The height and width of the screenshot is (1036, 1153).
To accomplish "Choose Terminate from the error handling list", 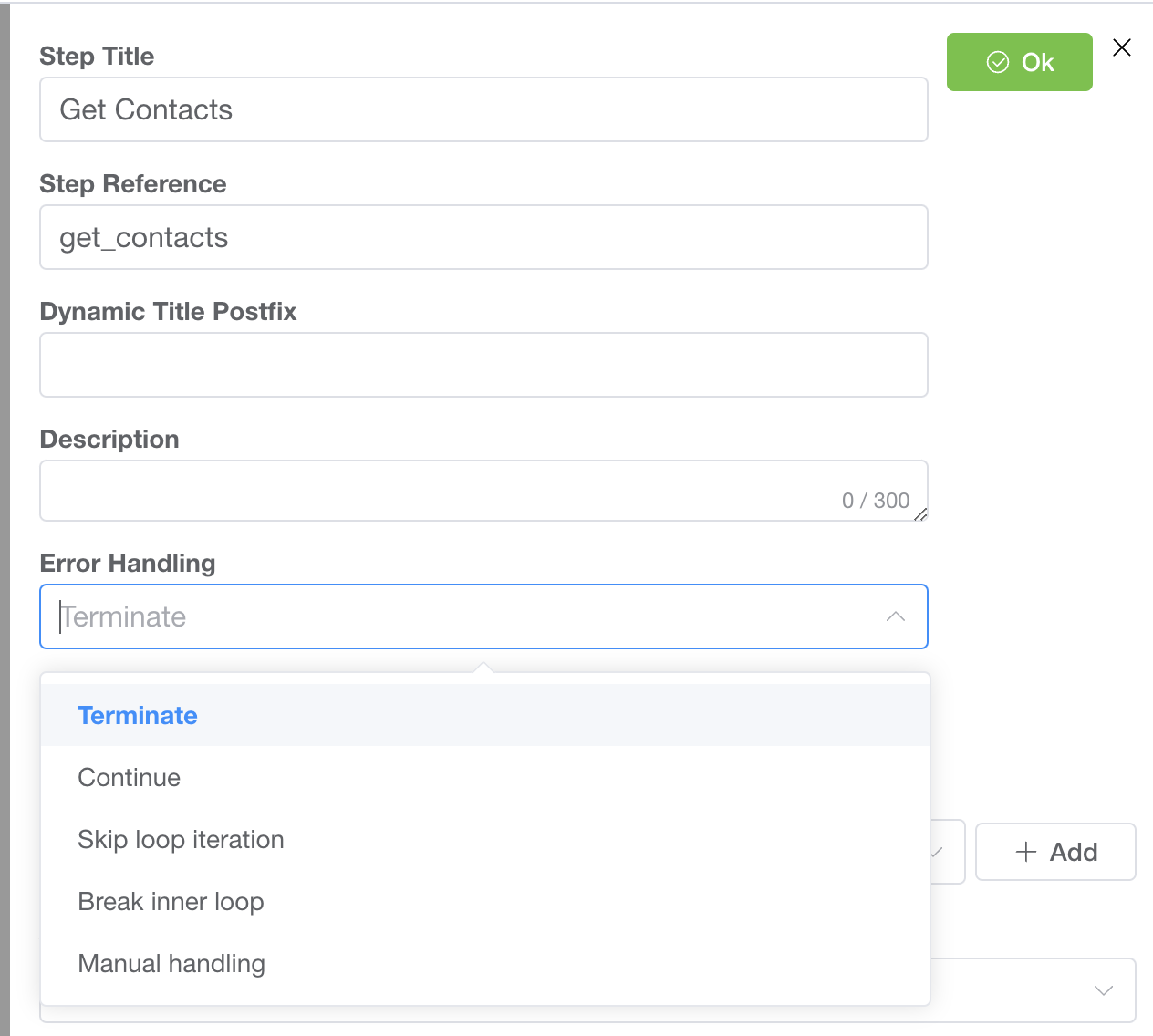I will point(138,715).
